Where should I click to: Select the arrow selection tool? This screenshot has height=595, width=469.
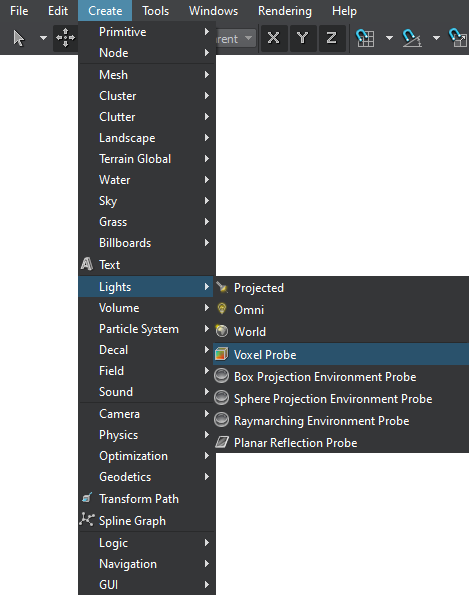tap(19, 38)
